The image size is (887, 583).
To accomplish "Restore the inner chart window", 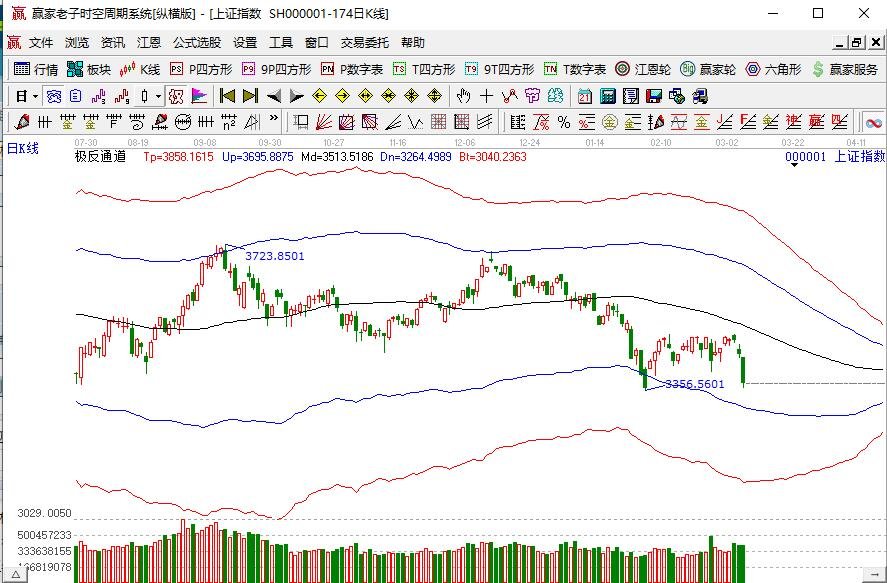I will pyautogui.click(x=857, y=42).
